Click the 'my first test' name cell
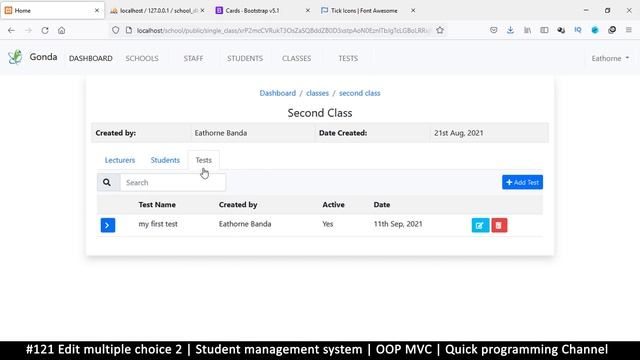Image resolution: width=640 pixels, height=360 pixels. point(158,224)
